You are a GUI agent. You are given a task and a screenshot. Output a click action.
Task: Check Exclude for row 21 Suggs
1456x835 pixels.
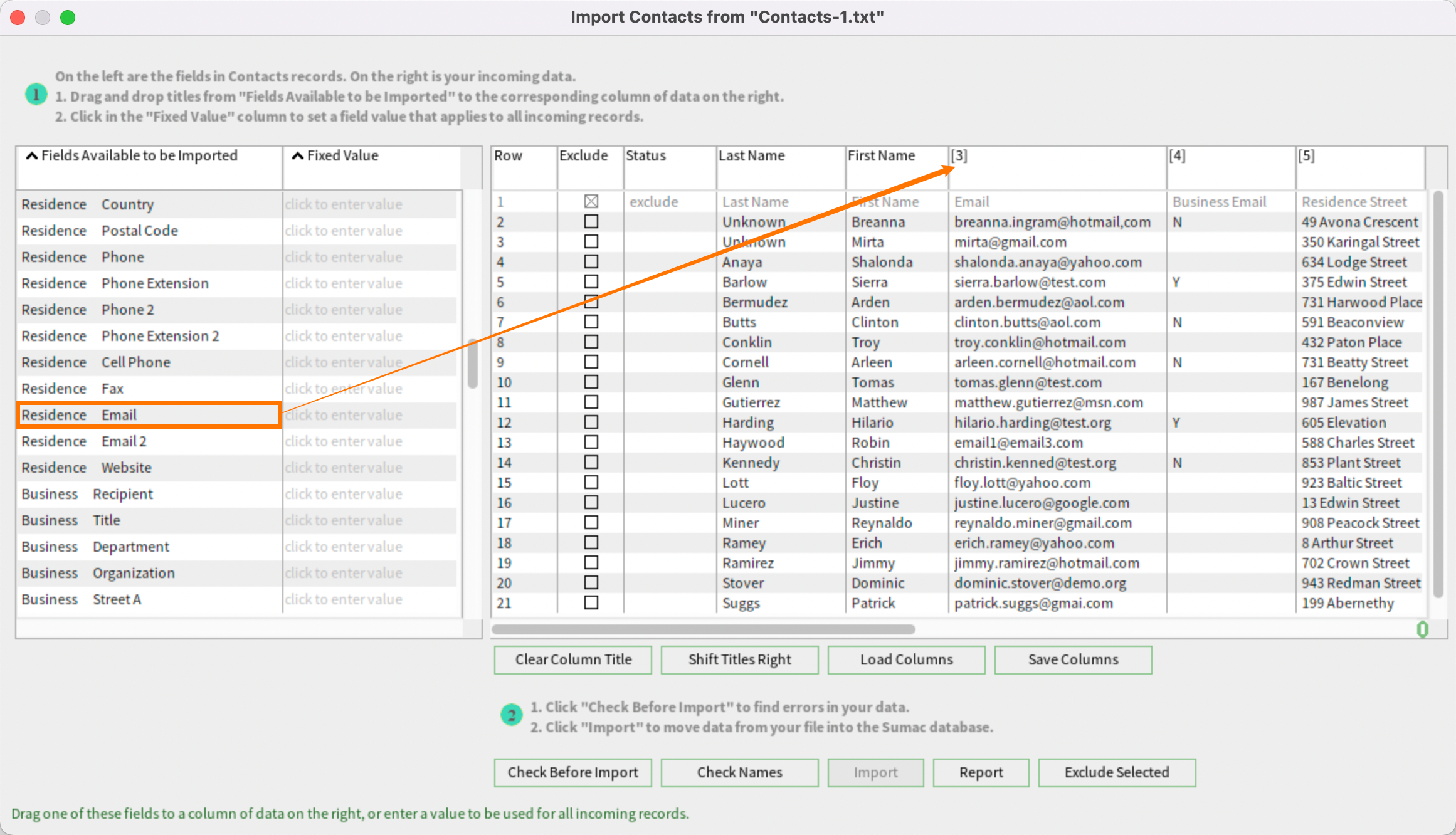591,602
